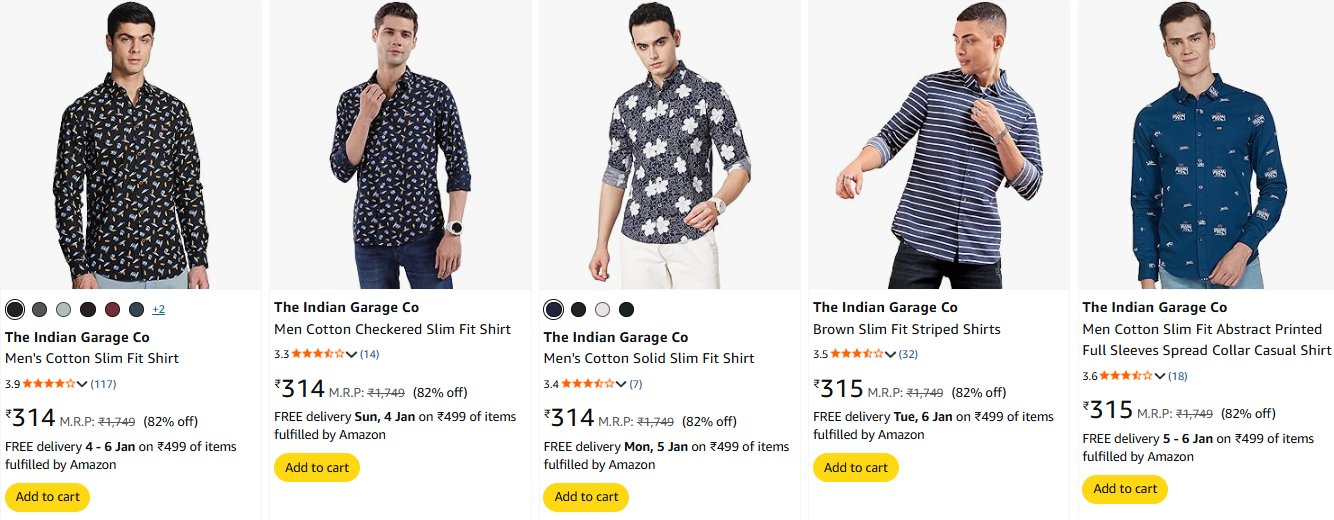Expand the 3.9 star rating popover chevron

tap(82, 384)
